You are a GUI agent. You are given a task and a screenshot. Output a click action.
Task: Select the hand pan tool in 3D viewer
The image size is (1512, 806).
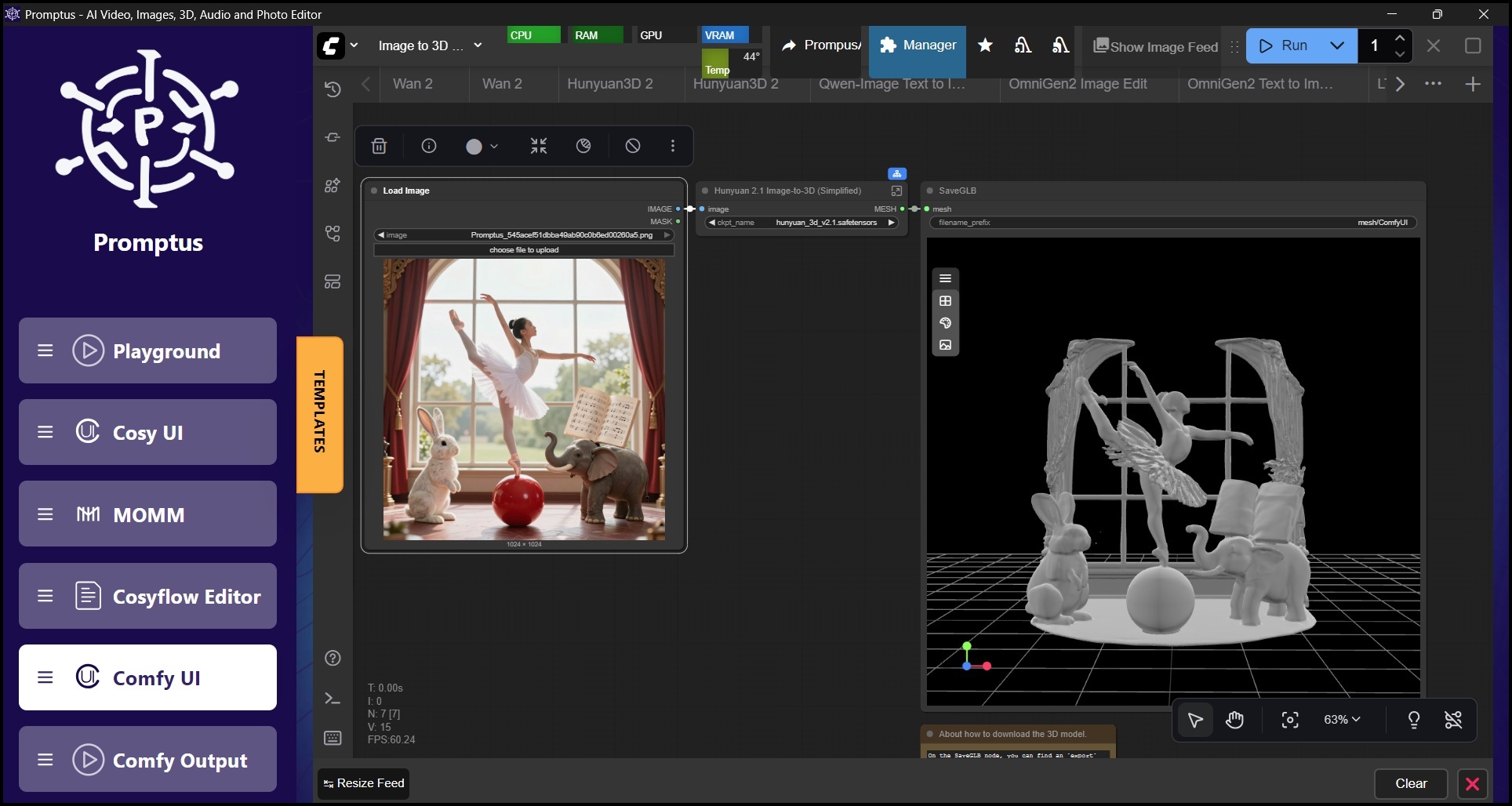click(x=1234, y=720)
